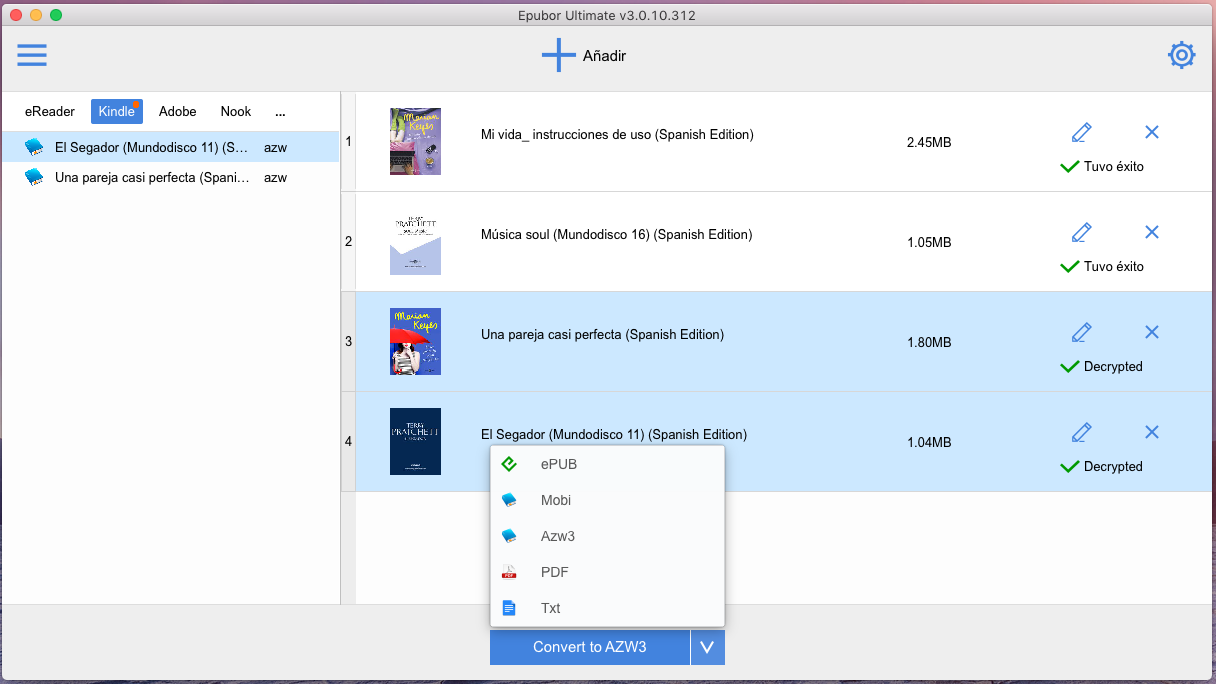
Task: Select Txt output format
Action: (550, 608)
